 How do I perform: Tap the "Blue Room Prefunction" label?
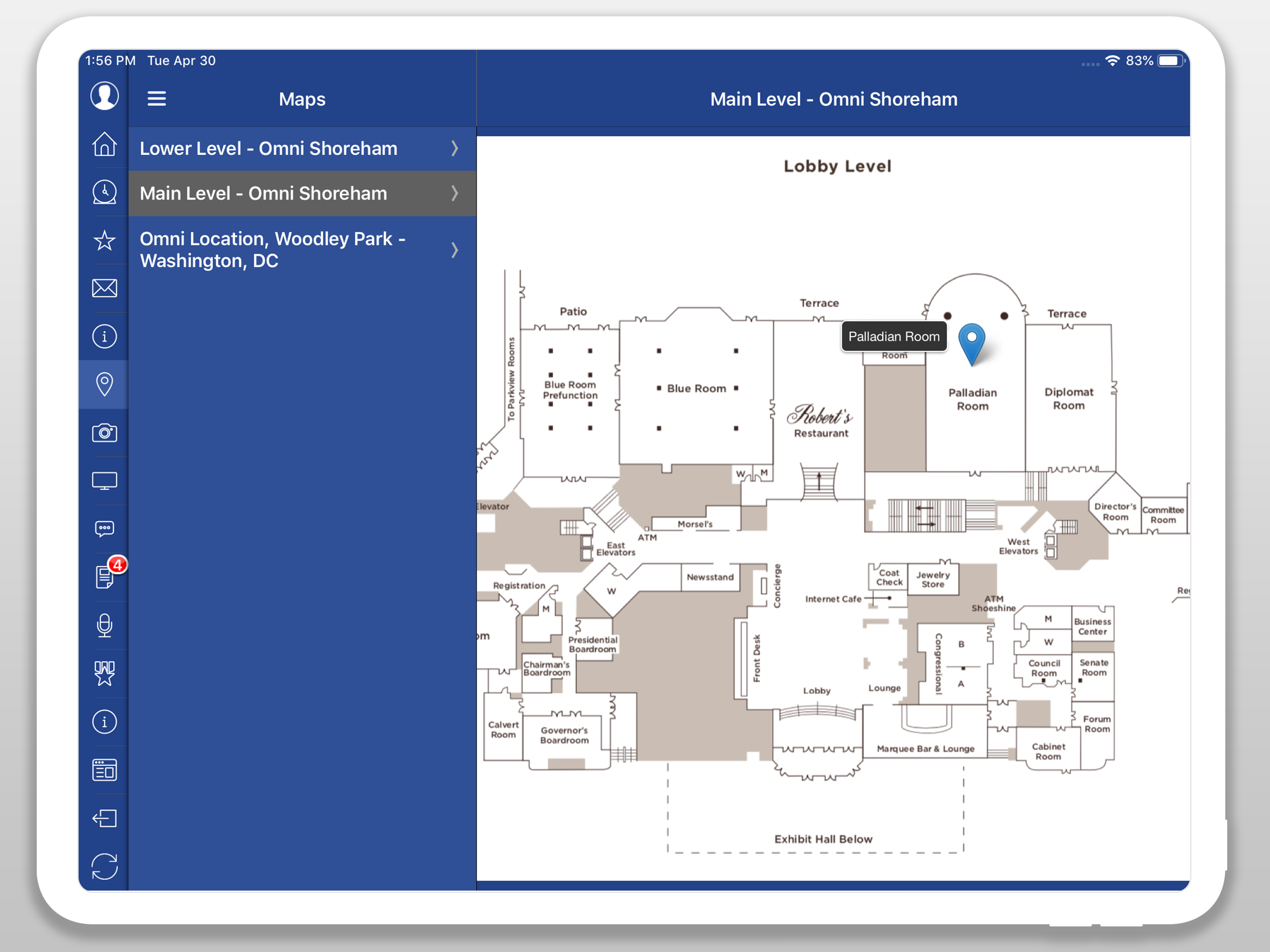570,390
